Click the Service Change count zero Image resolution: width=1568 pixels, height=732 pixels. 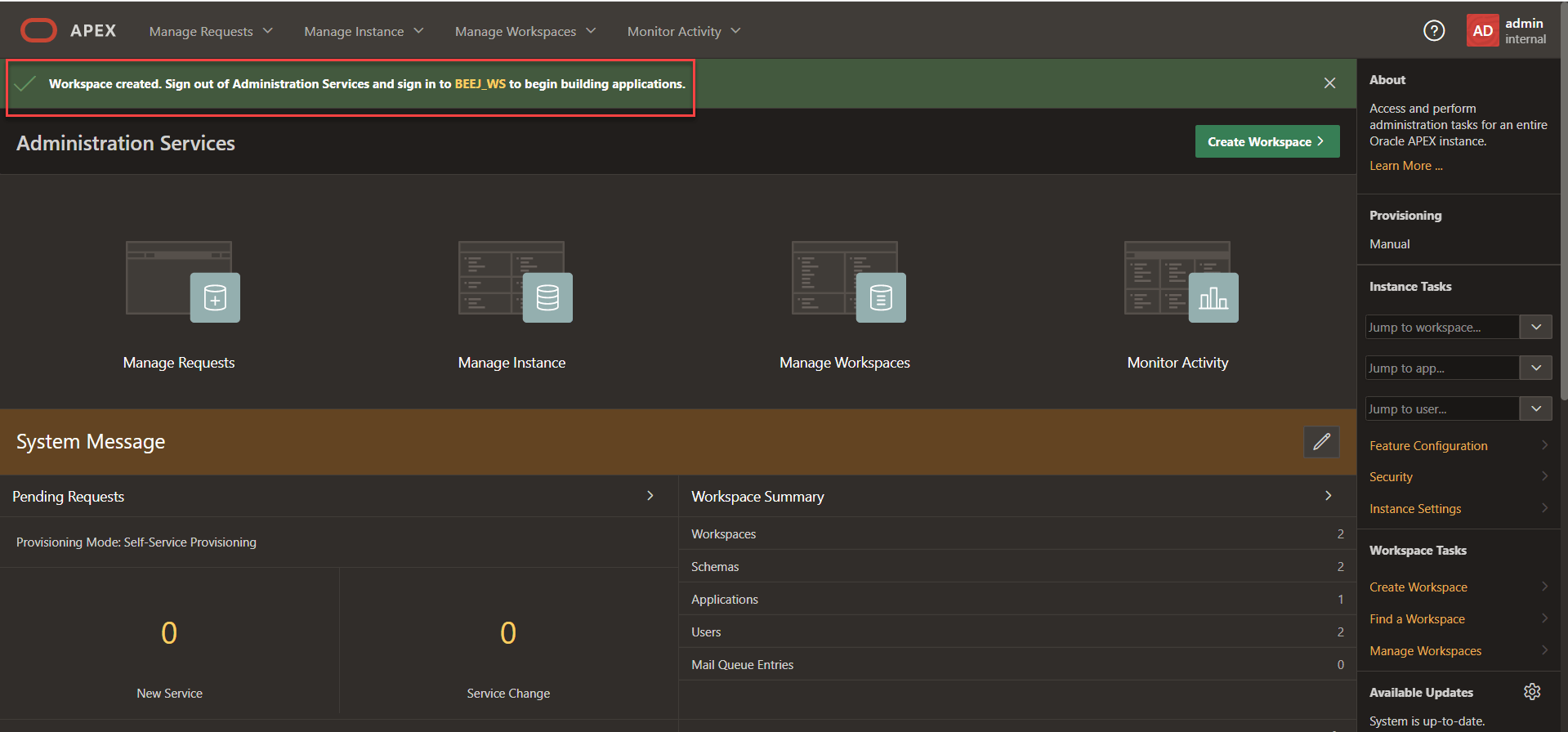tap(508, 633)
